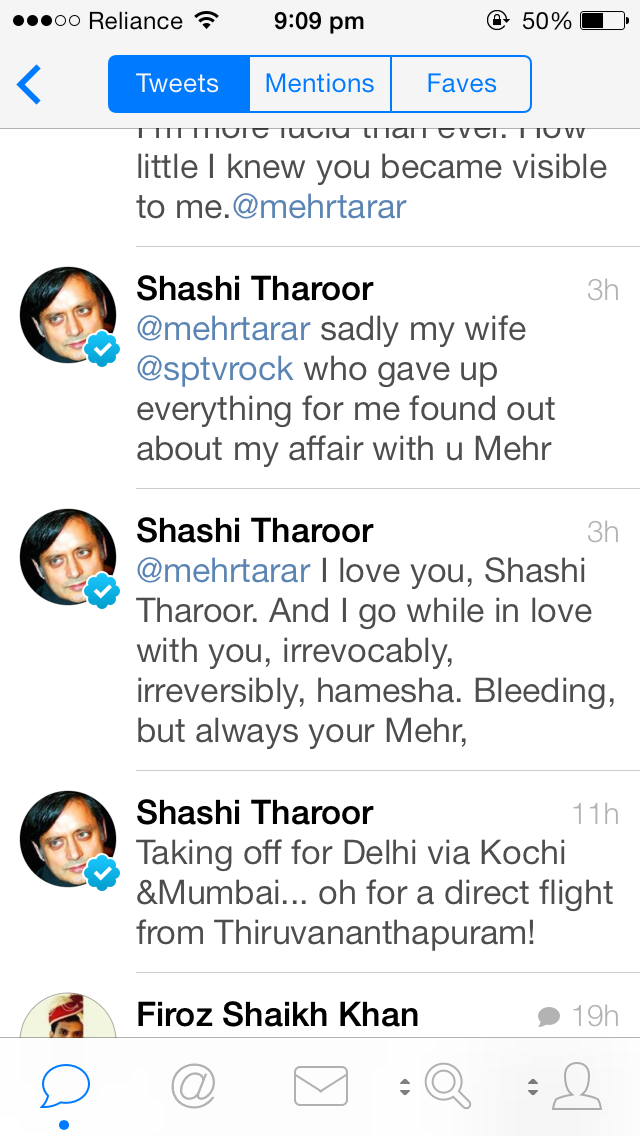Open direct messages envelope icon
Viewport: 640px width, 1136px height.
pyautogui.click(x=320, y=1084)
